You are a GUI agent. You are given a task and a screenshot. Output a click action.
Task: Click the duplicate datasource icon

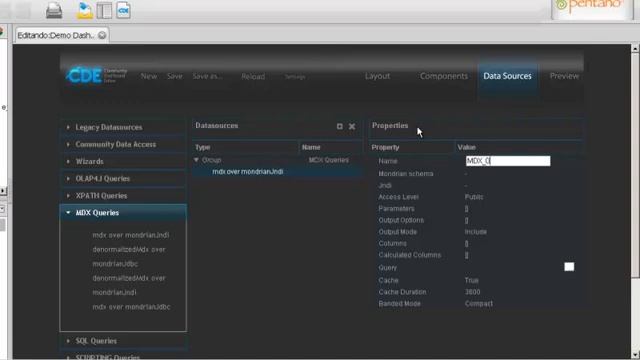tap(340, 126)
